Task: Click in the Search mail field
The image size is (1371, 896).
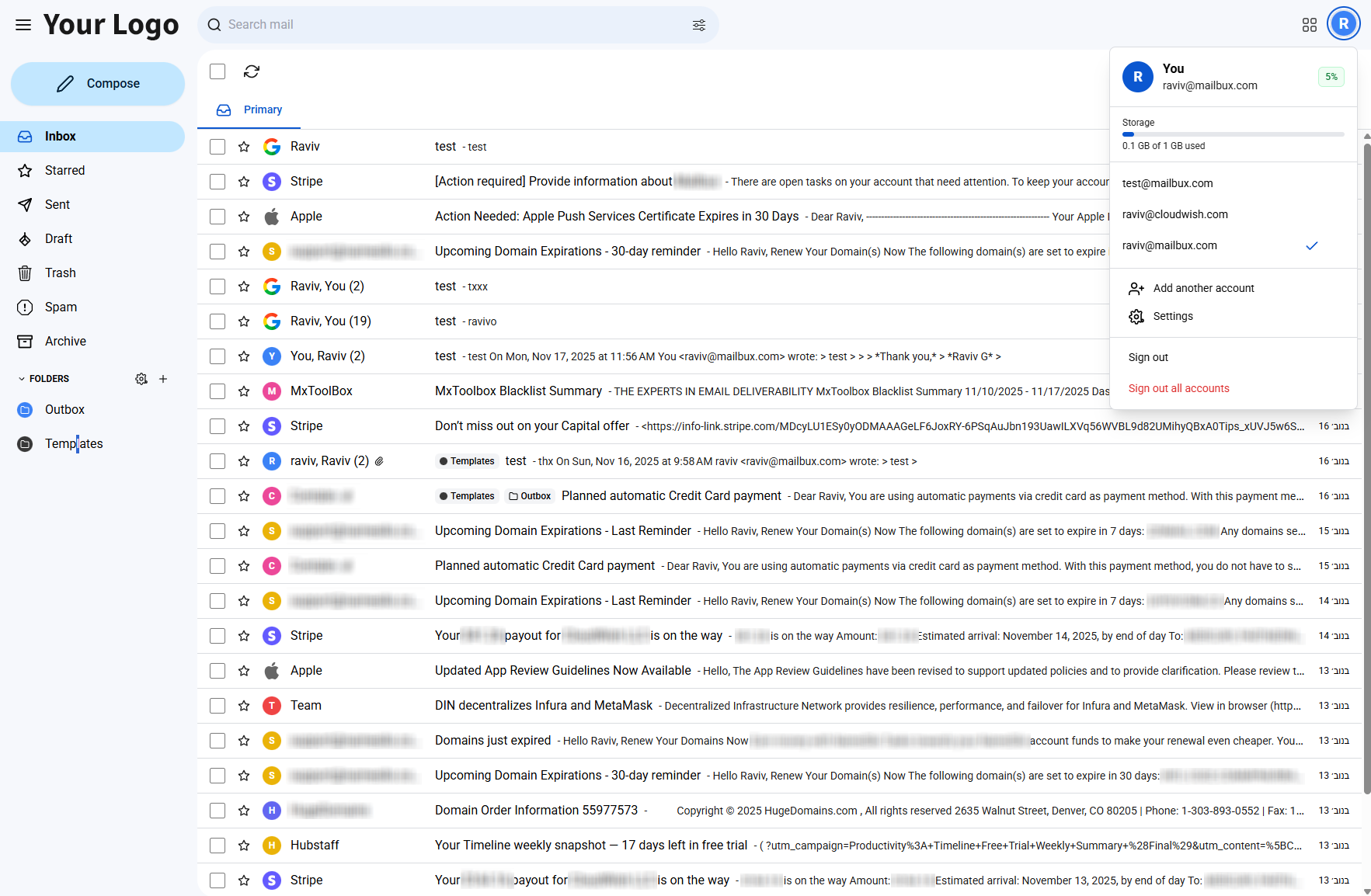Action: point(451,25)
